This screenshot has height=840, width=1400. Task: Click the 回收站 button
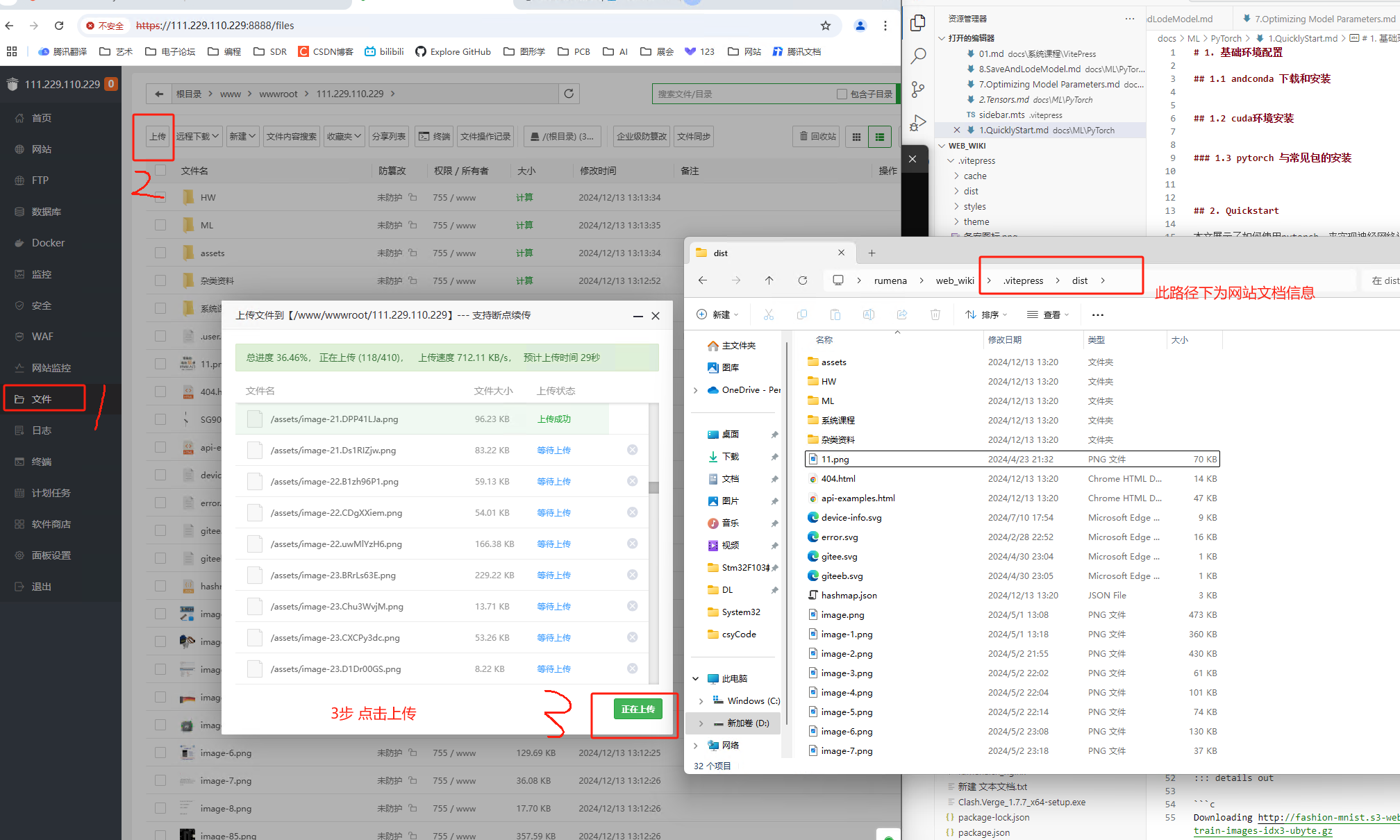(817, 137)
